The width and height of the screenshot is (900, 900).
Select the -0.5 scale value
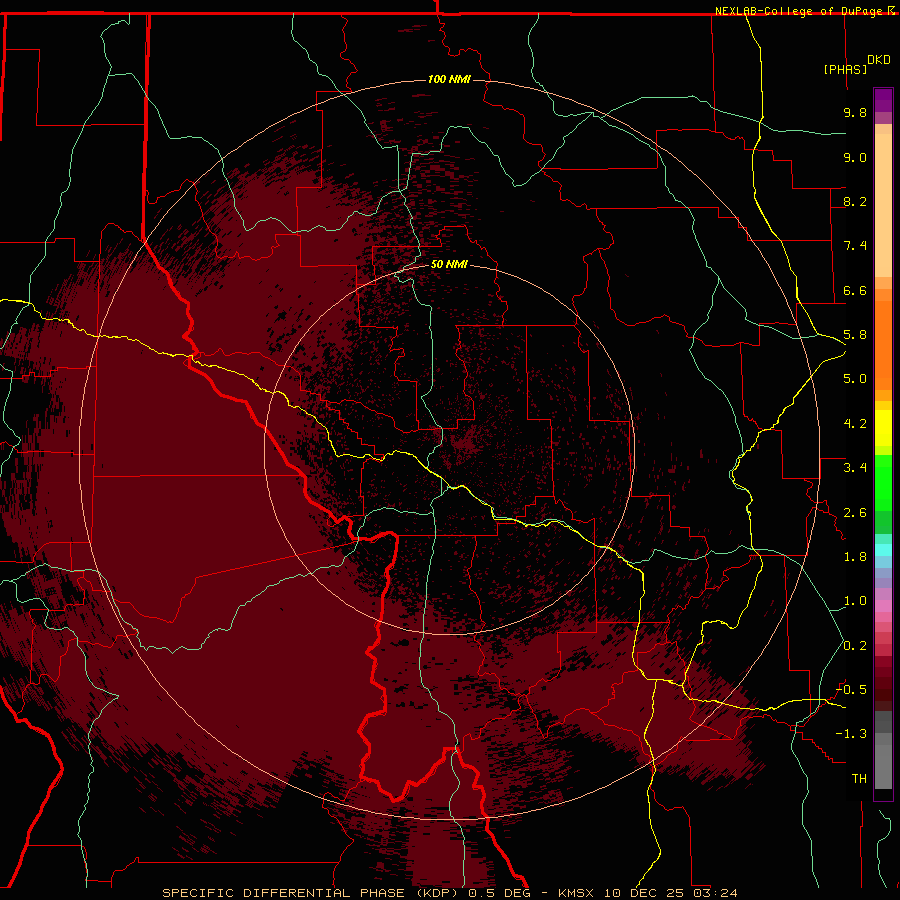pyautogui.click(x=851, y=690)
